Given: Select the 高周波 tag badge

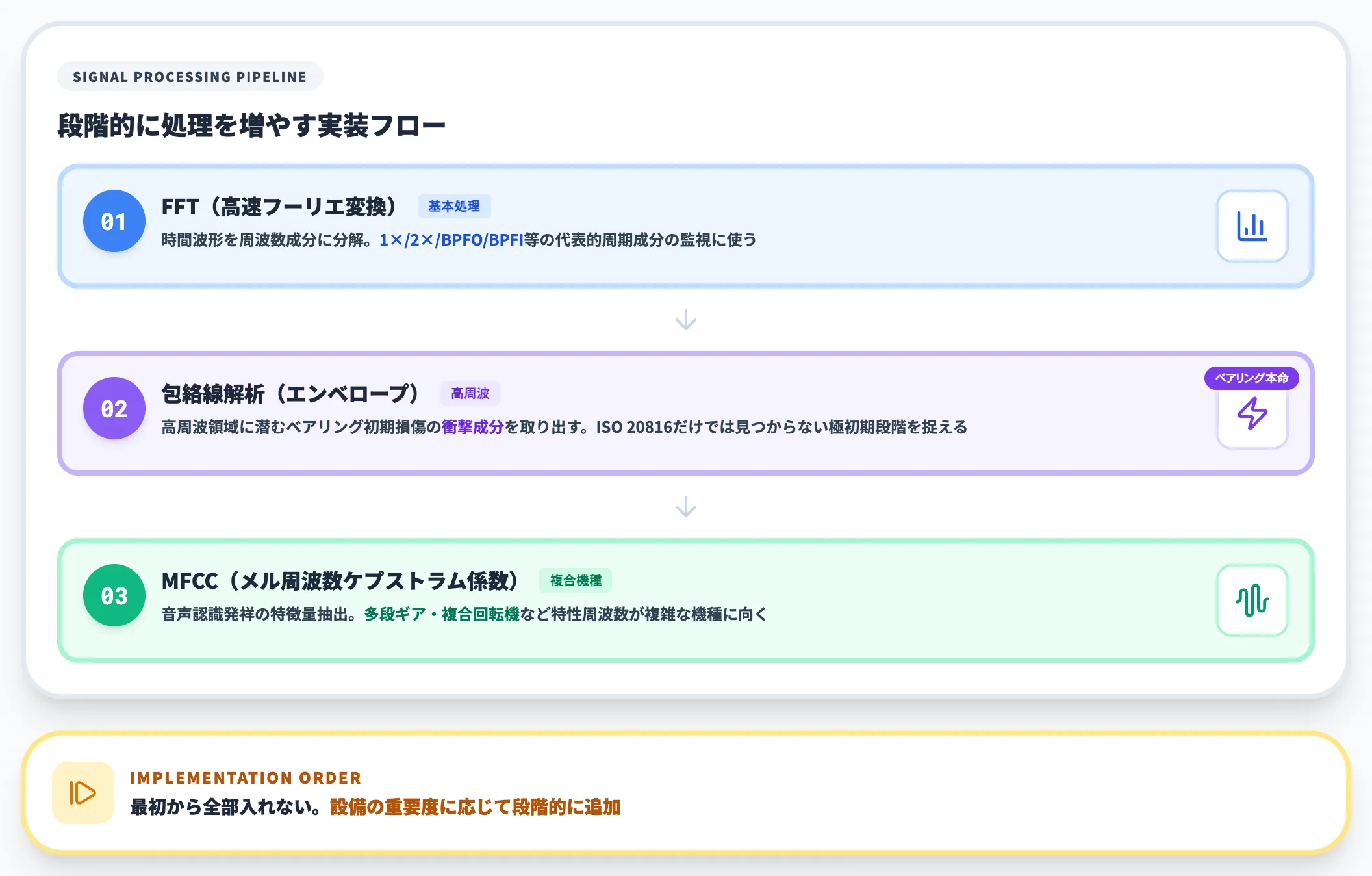Looking at the screenshot, I should (470, 393).
